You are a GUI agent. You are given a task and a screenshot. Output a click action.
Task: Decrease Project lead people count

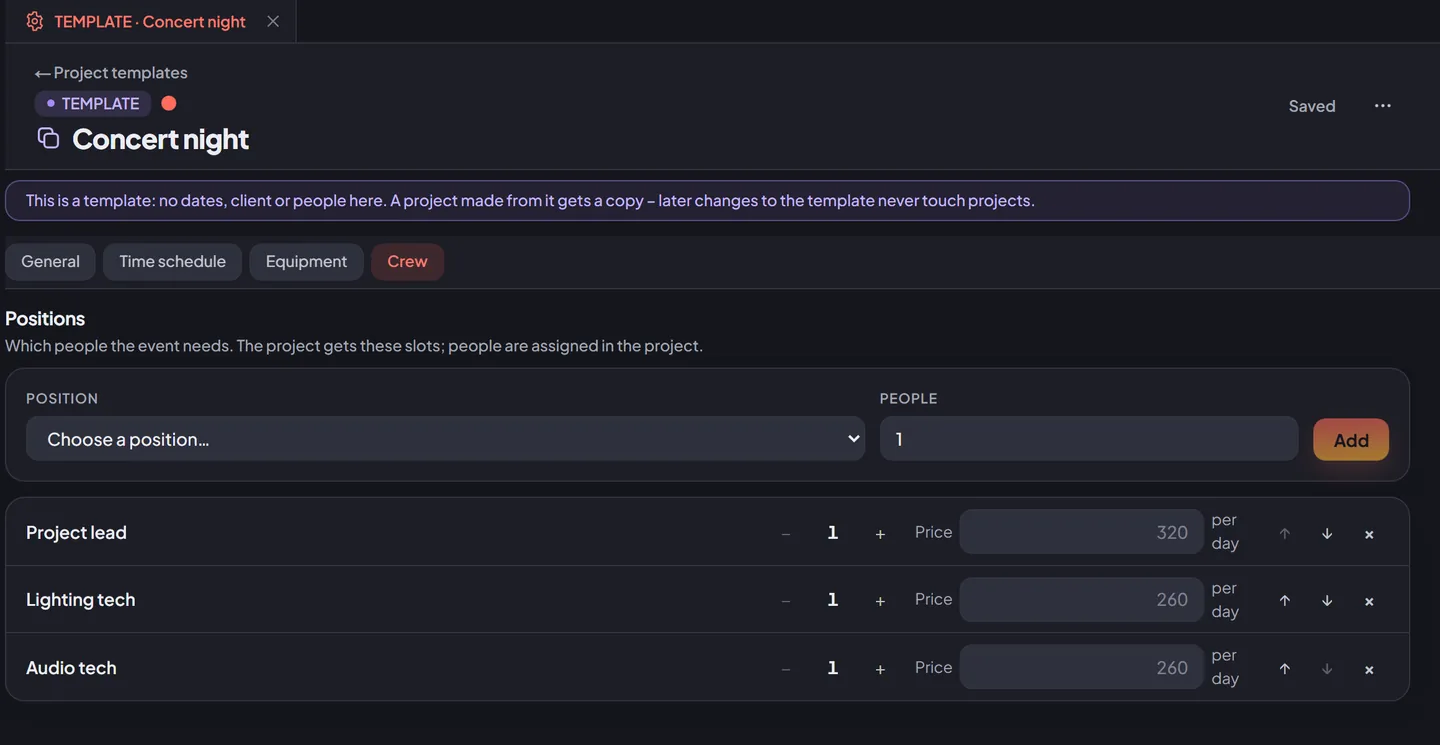click(x=786, y=534)
